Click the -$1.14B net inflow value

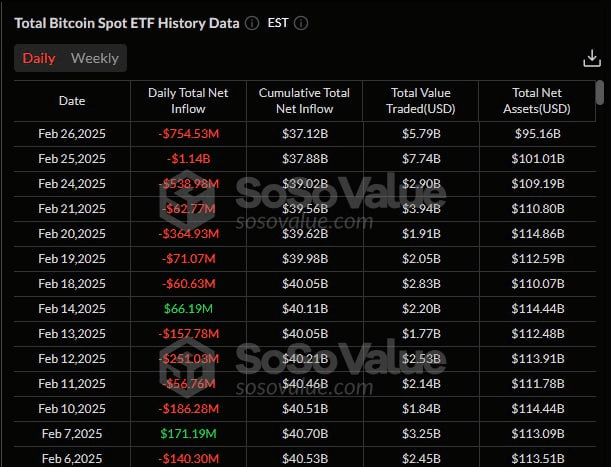188,159
